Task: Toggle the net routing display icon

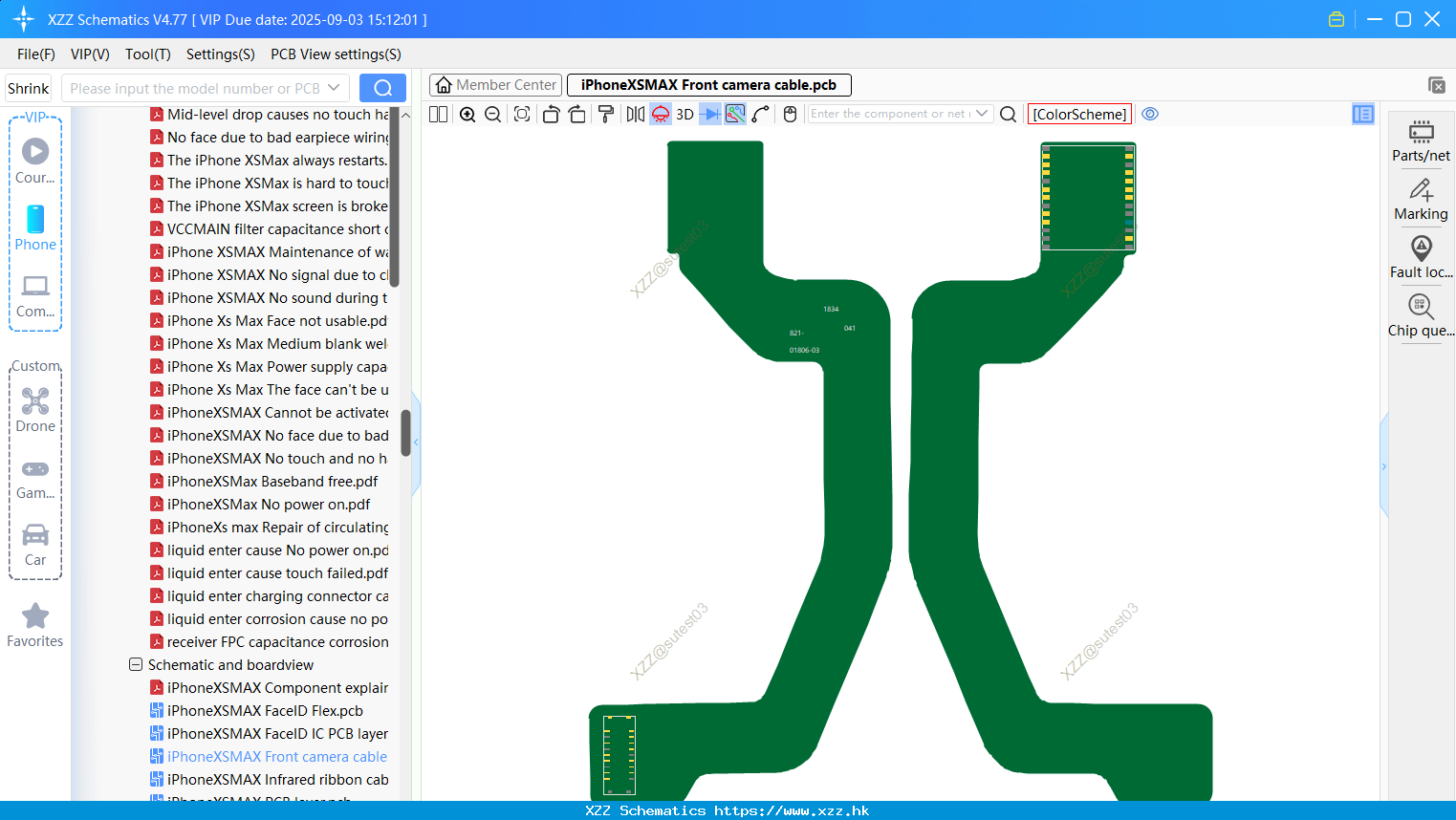Action: coord(735,115)
